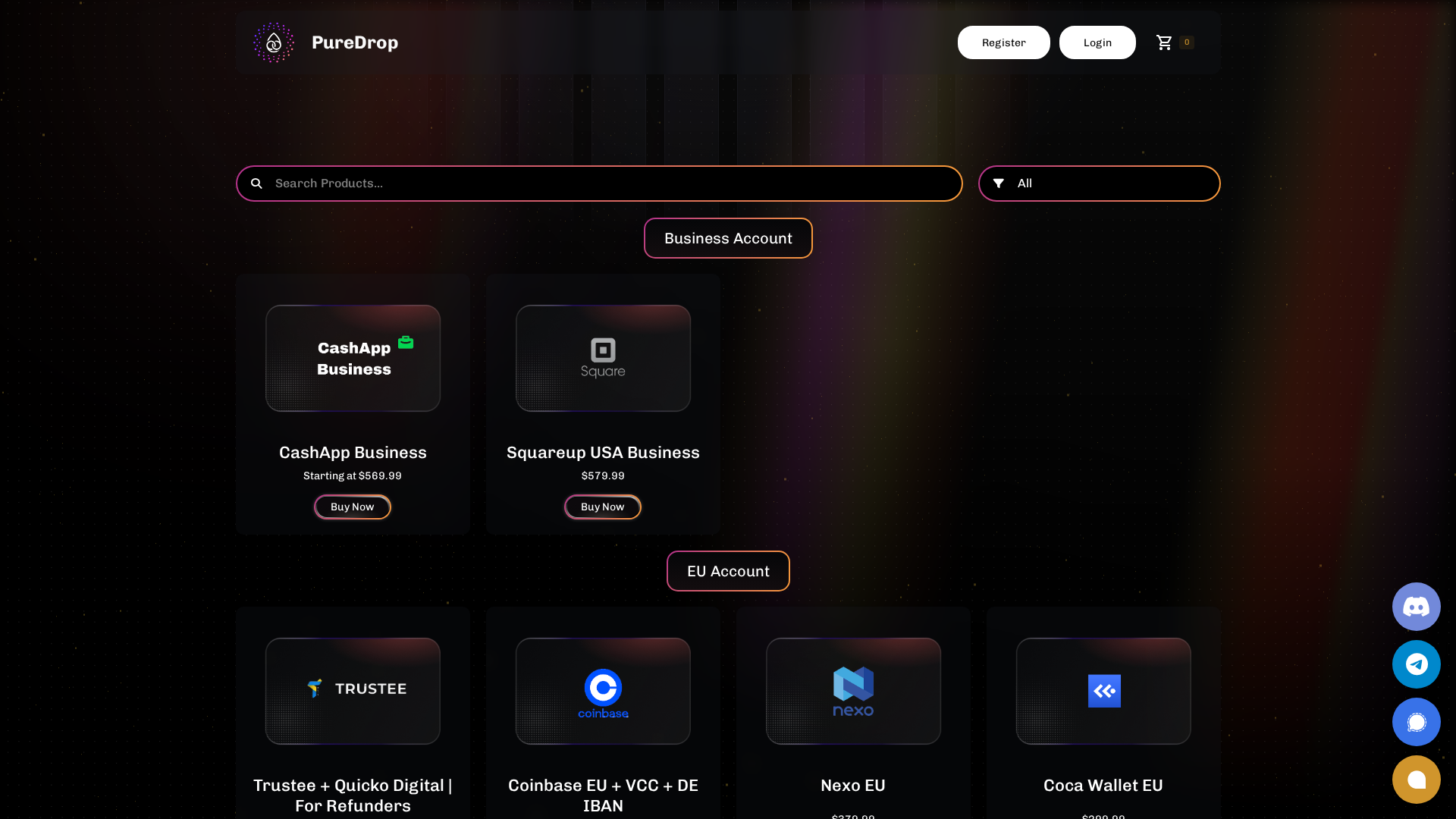Select the EU Account section
Screen dimensions: 1456x819
[x=727, y=571]
